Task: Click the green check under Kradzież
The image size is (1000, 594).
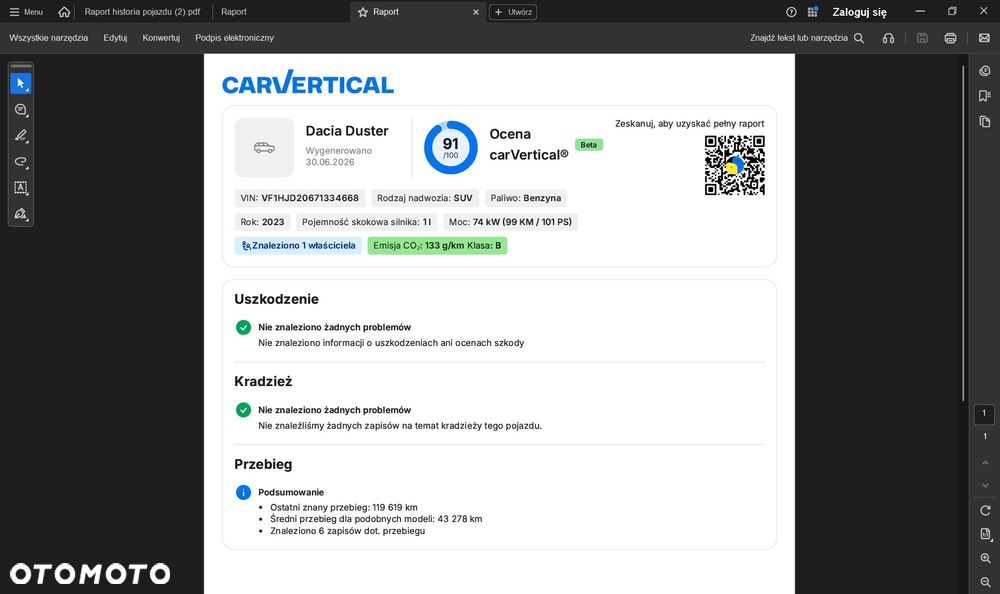Action: pos(243,410)
